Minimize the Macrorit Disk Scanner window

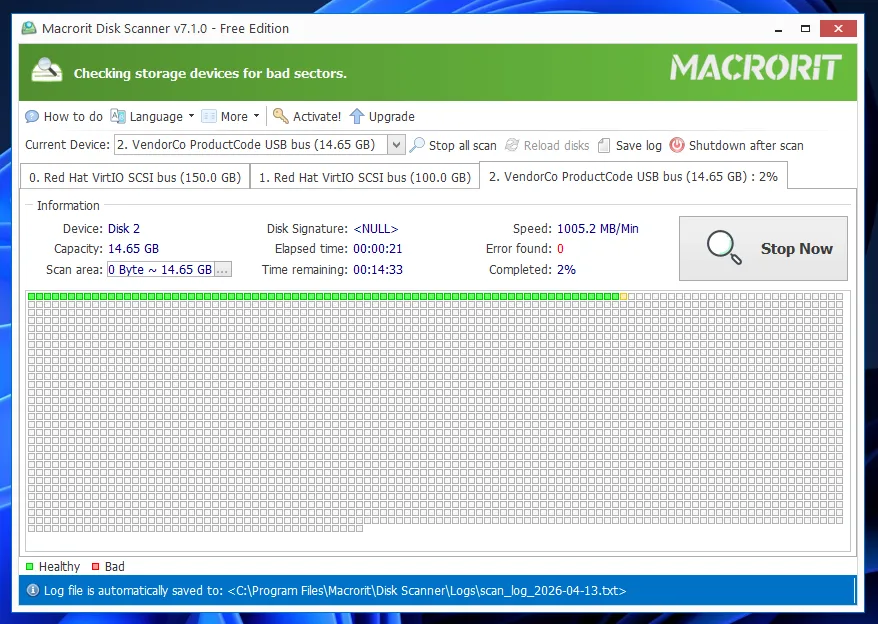[778, 29]
